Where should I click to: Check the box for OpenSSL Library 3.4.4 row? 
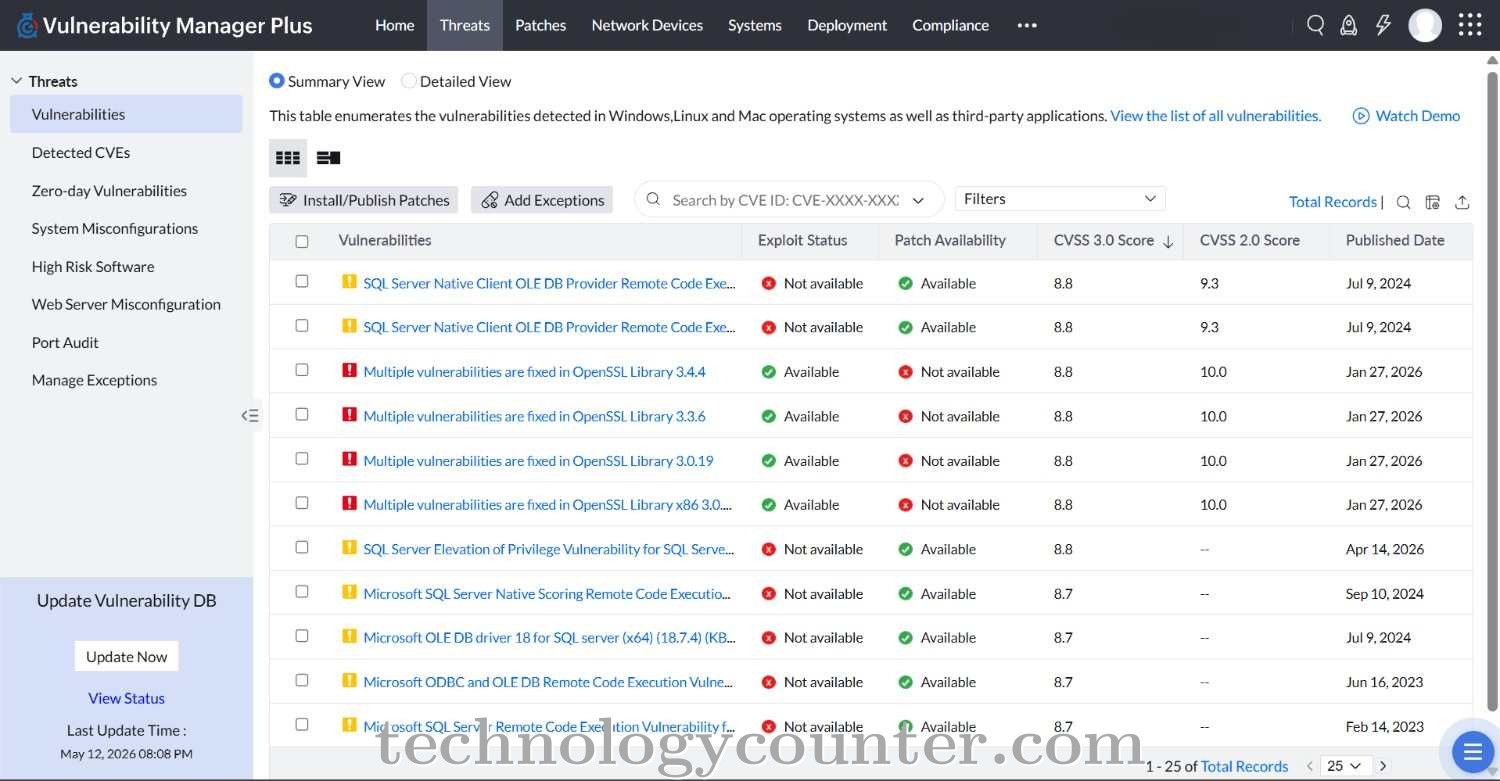[x=302, y=370]
